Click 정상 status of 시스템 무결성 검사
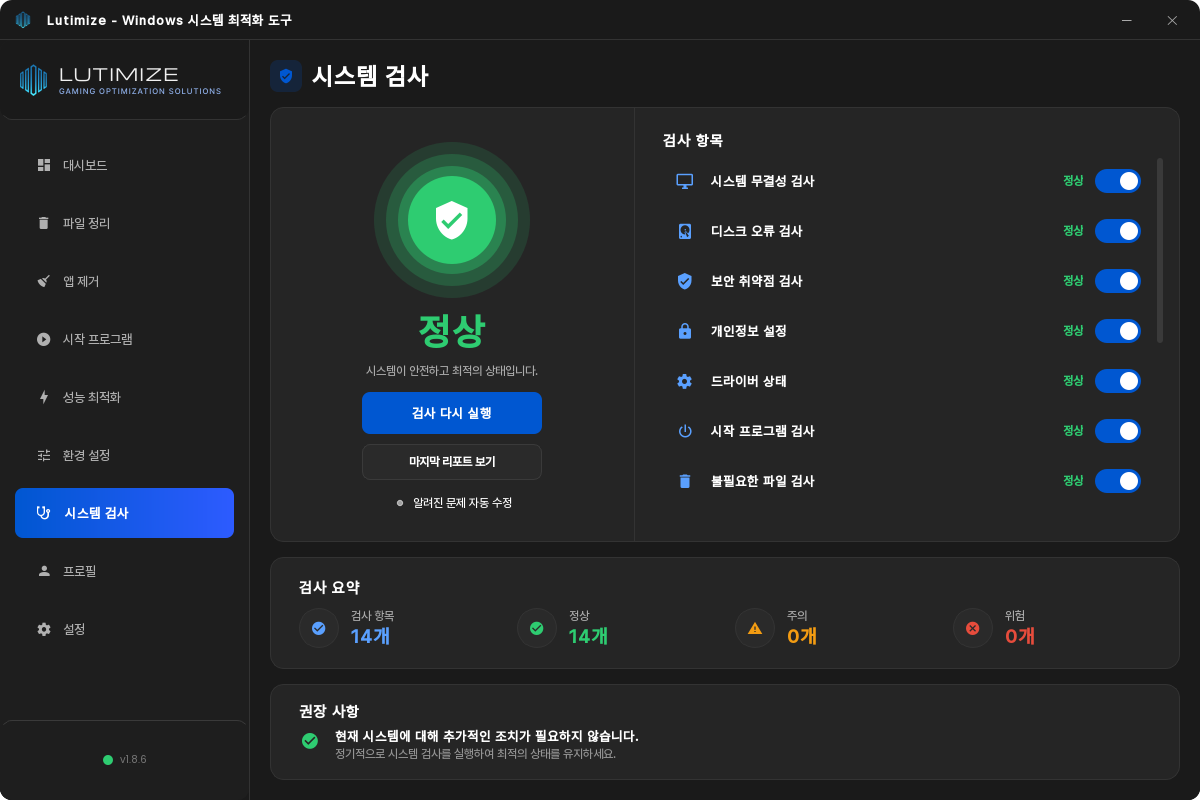 [x=1073, y=181]
